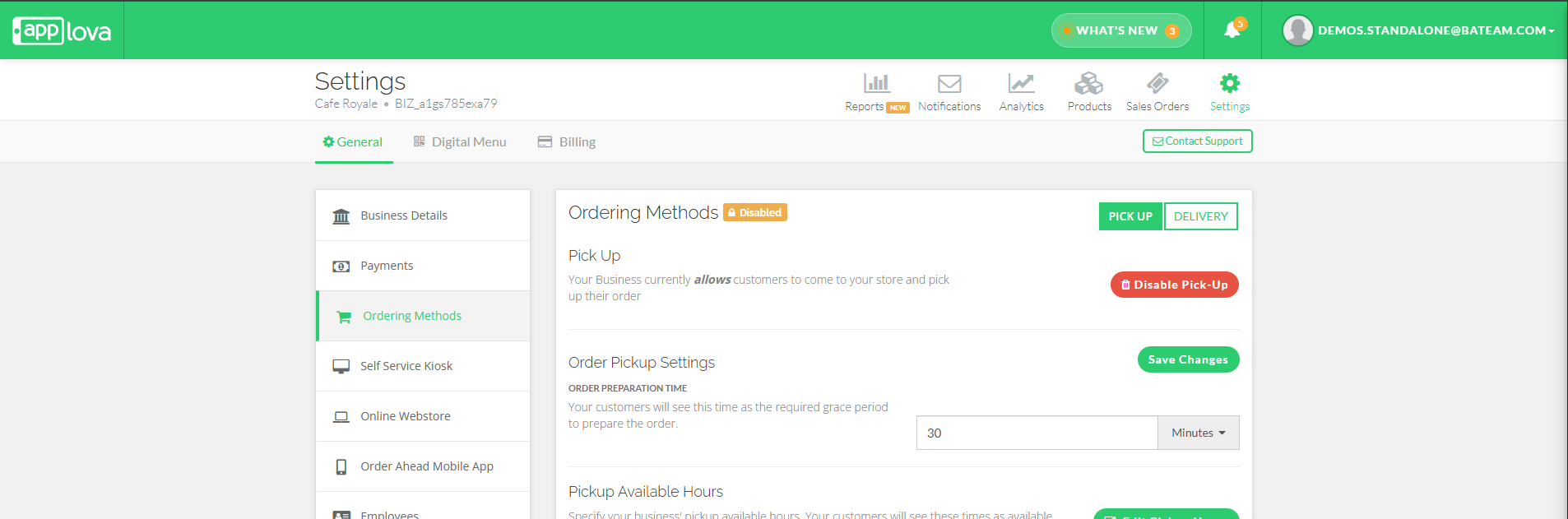Expand the Minutes unit dropdown
Screen dimensions: 1568x519
coord(1199,433)
